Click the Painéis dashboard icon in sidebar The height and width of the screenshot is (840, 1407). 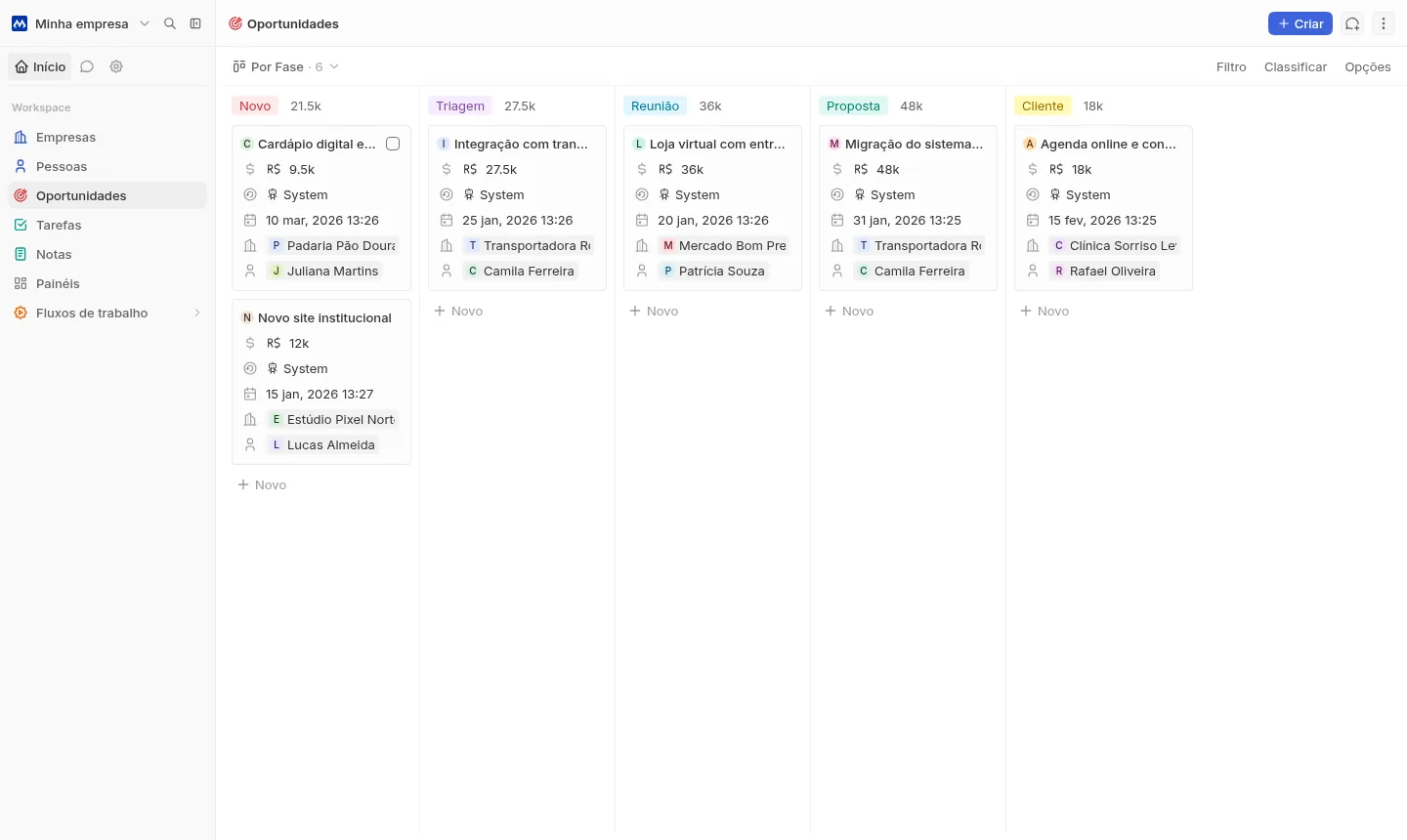tap(21, 283)
